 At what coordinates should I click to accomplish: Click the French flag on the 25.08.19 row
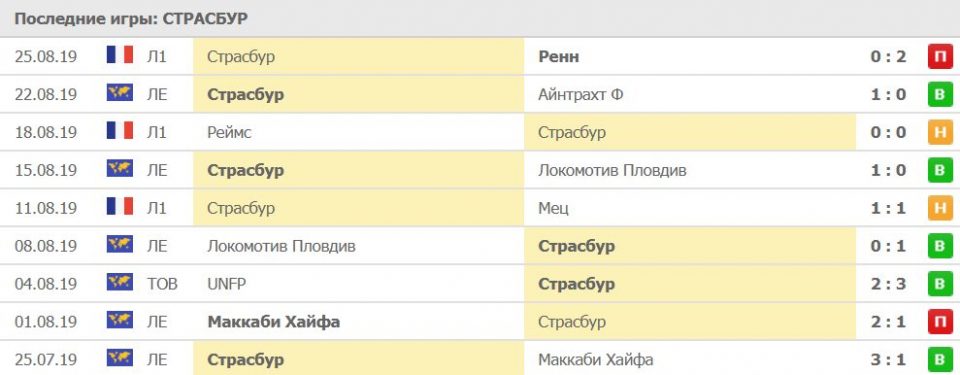120,55
